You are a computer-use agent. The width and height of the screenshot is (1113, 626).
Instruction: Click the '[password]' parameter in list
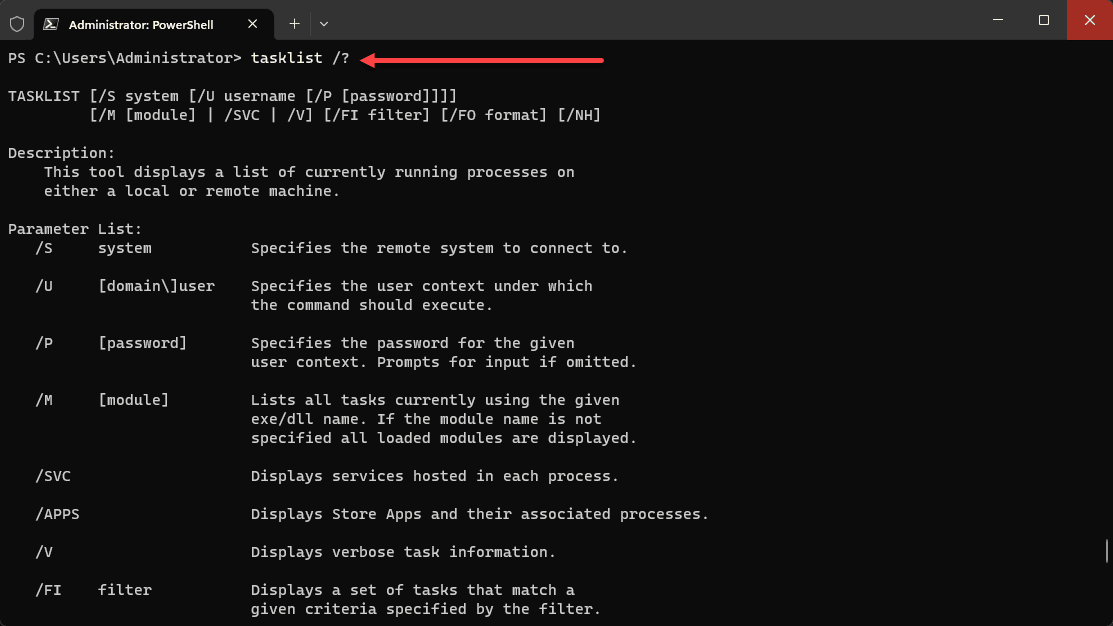(x=143, y=344)
